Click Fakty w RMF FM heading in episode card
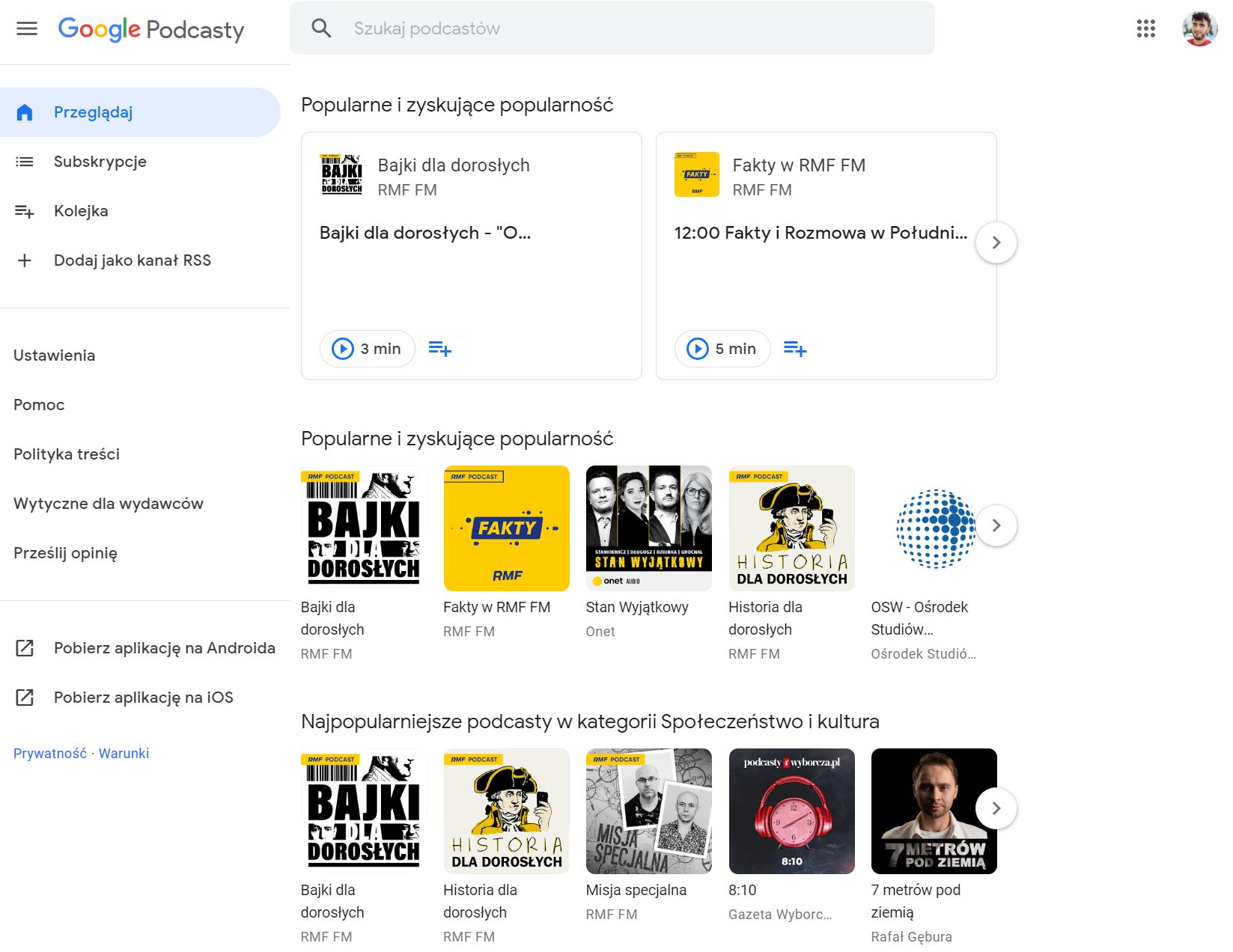 (x=799, y=165)
